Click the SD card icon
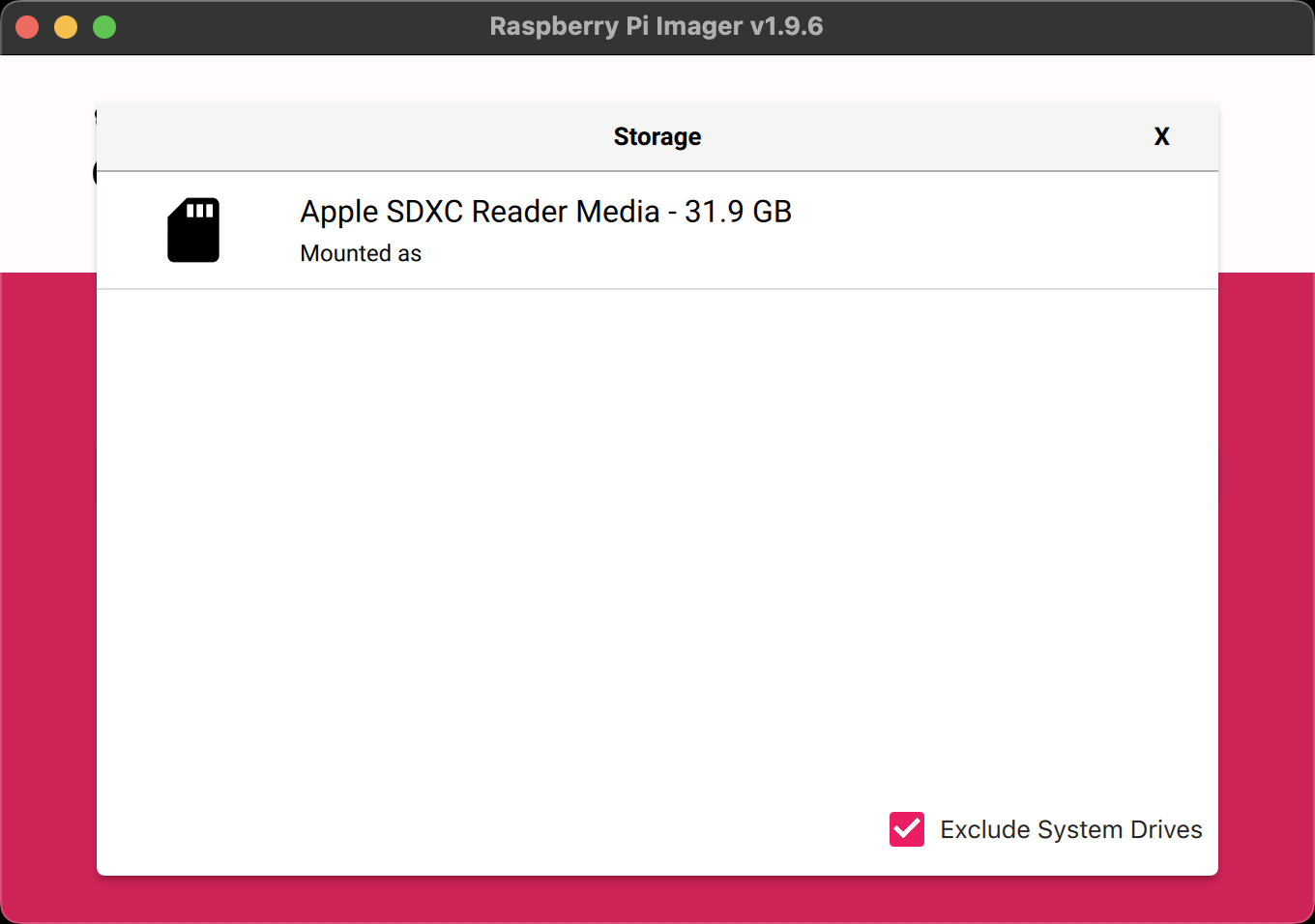This screenshot has width=1315, height=924. click(193, 230)
